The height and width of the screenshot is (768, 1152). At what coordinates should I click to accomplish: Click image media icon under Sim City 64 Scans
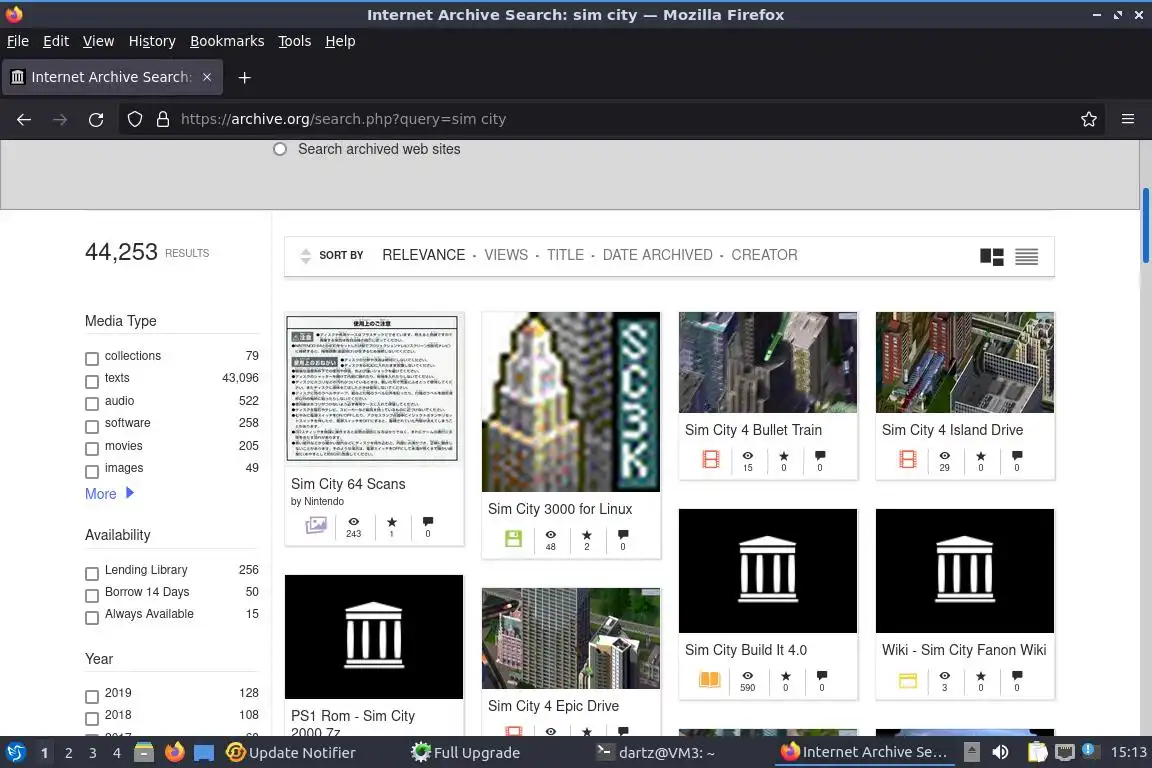coord(316,525)
